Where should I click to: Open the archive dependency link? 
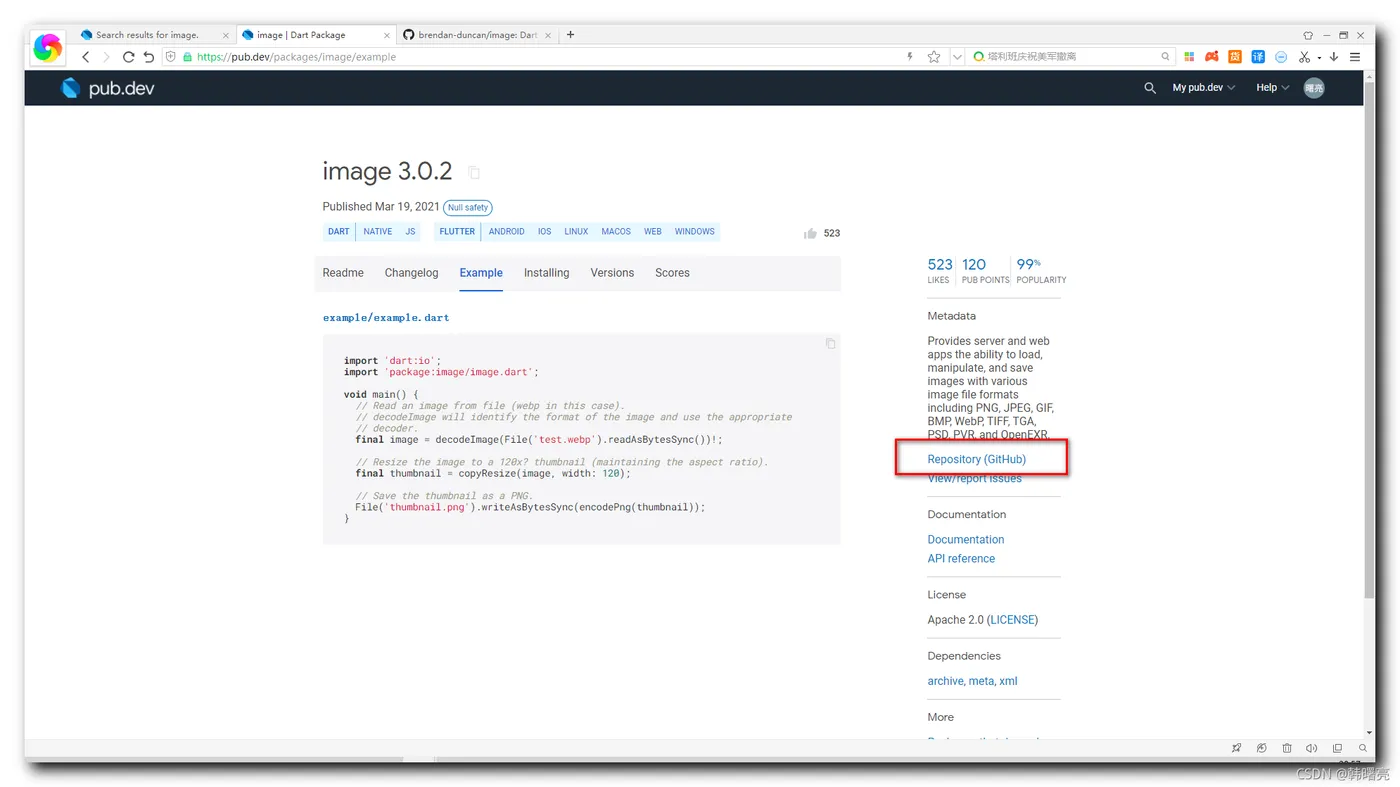(x=944, y=681)
